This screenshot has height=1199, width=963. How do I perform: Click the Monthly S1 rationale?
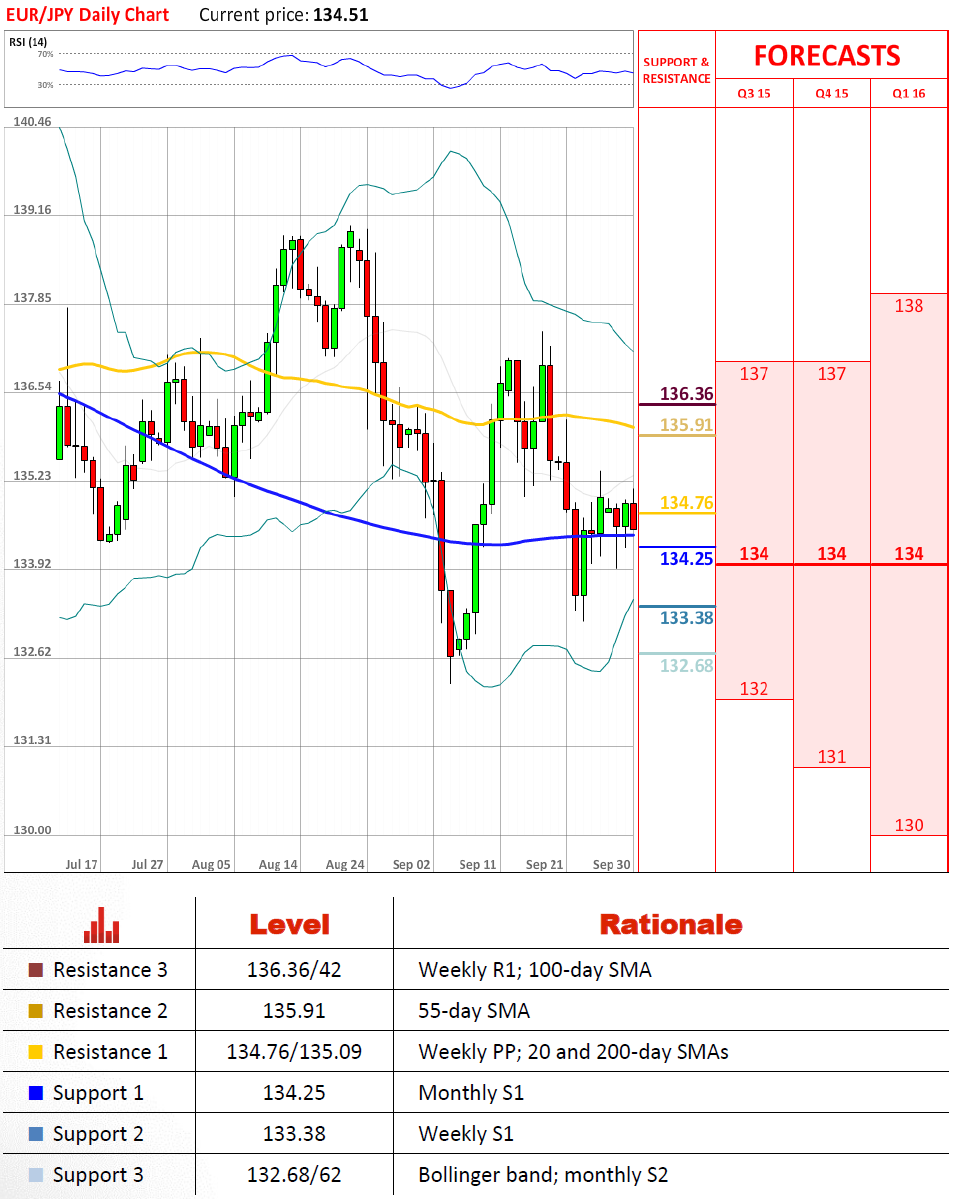tap(471, 1093)
